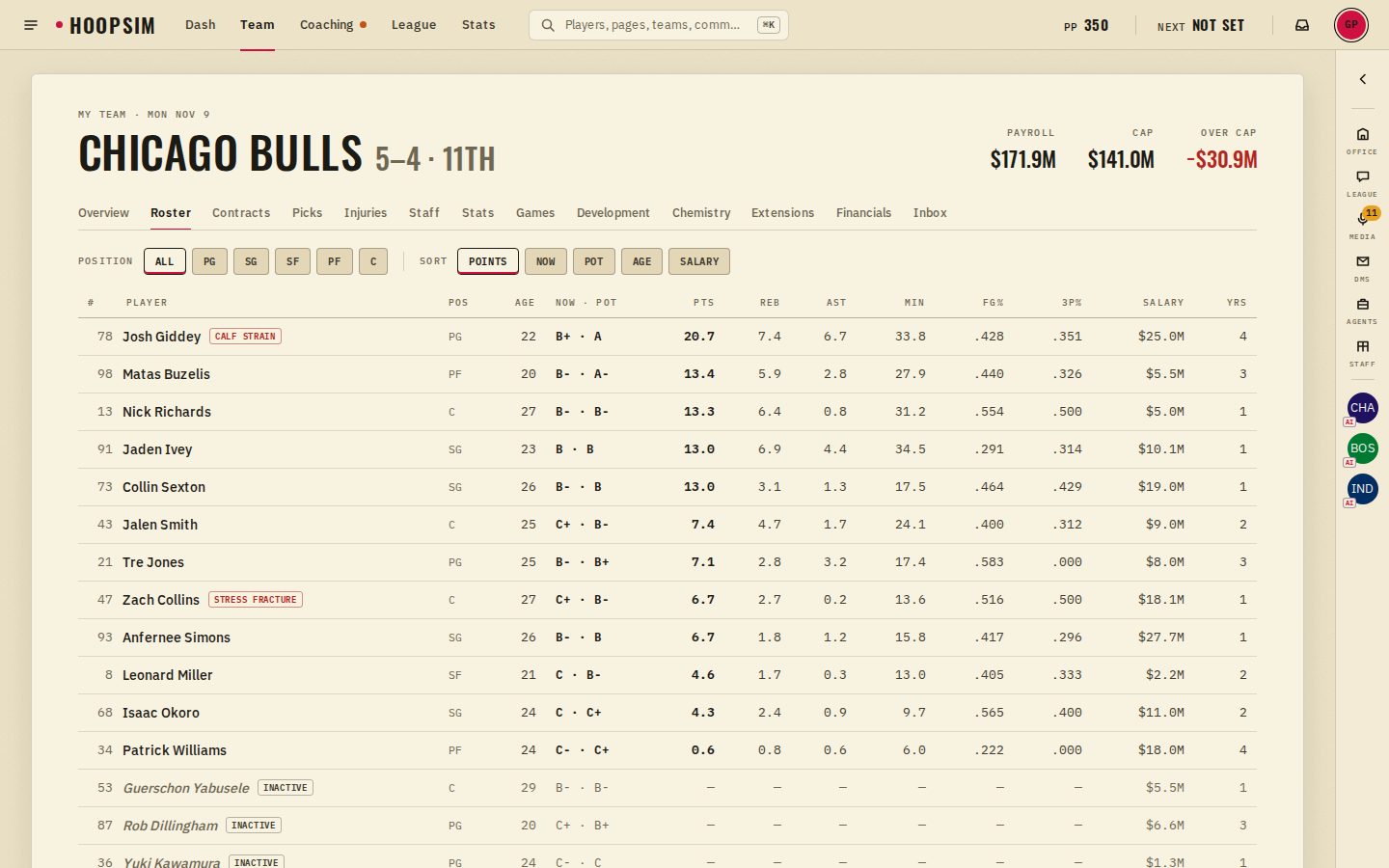Open the inbox tray icon in header
The image size is (1389, 868).
(x=1302, y=25)
